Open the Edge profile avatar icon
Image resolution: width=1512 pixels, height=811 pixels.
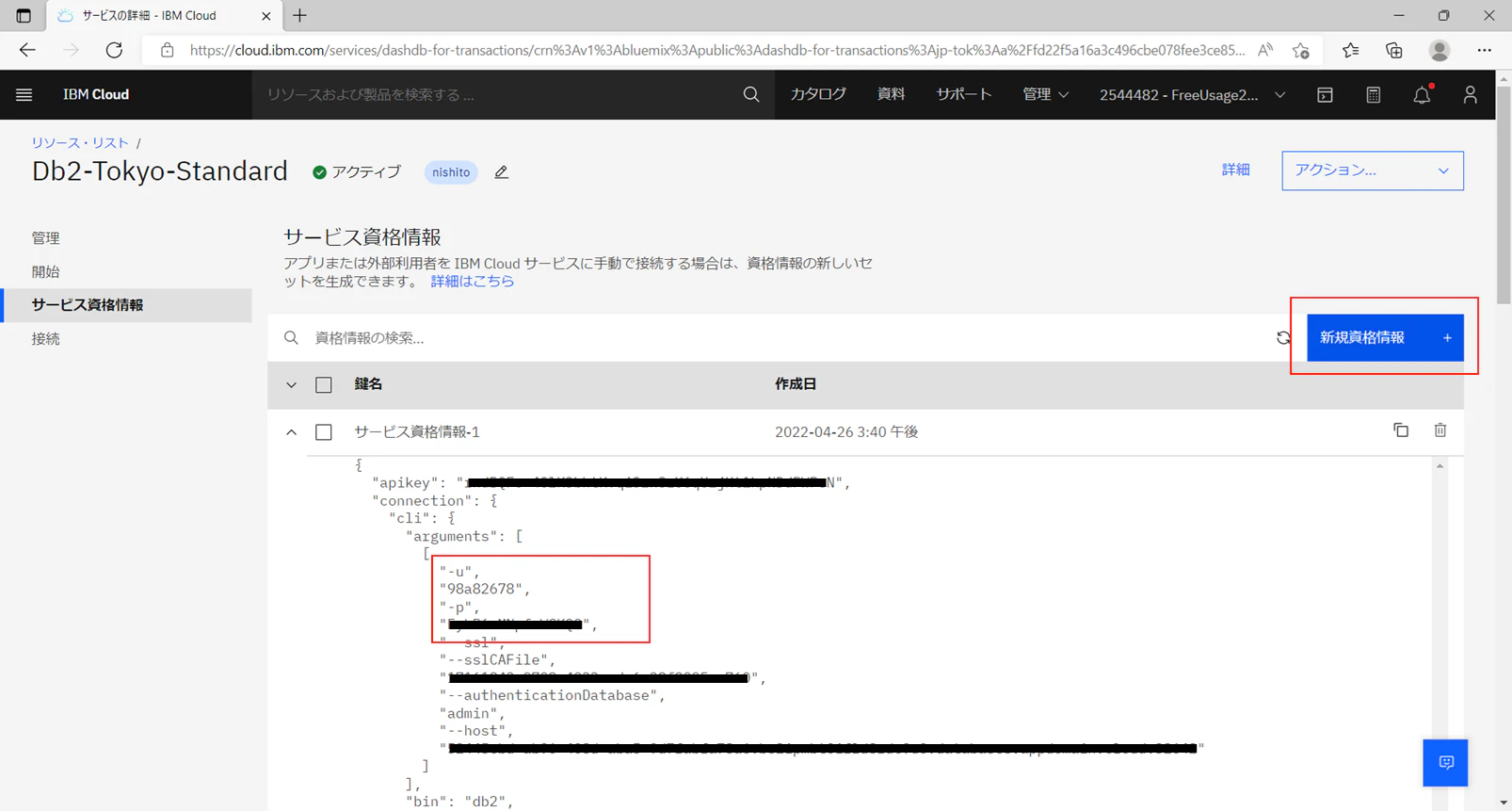[x=1439, y=50]
